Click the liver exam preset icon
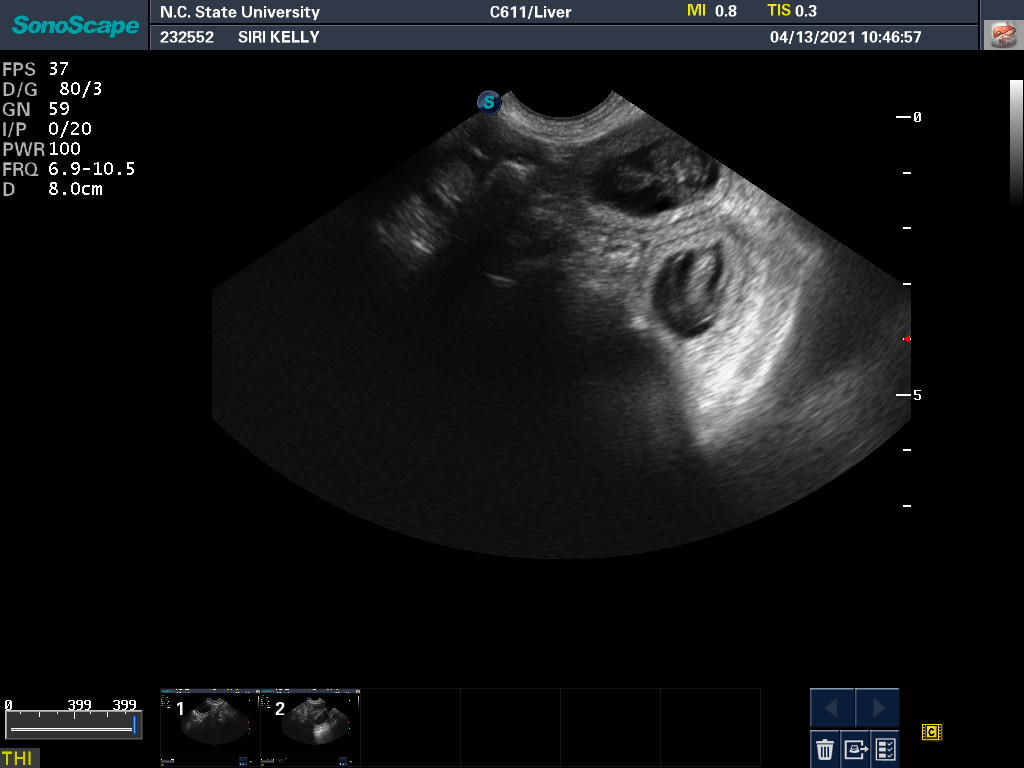The height and width of the screenshot is (768, 1024). pos(1001,35)
